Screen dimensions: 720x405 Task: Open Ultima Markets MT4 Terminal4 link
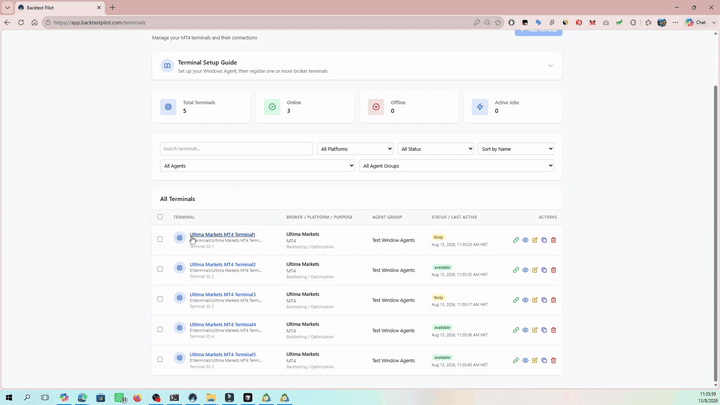222,324
